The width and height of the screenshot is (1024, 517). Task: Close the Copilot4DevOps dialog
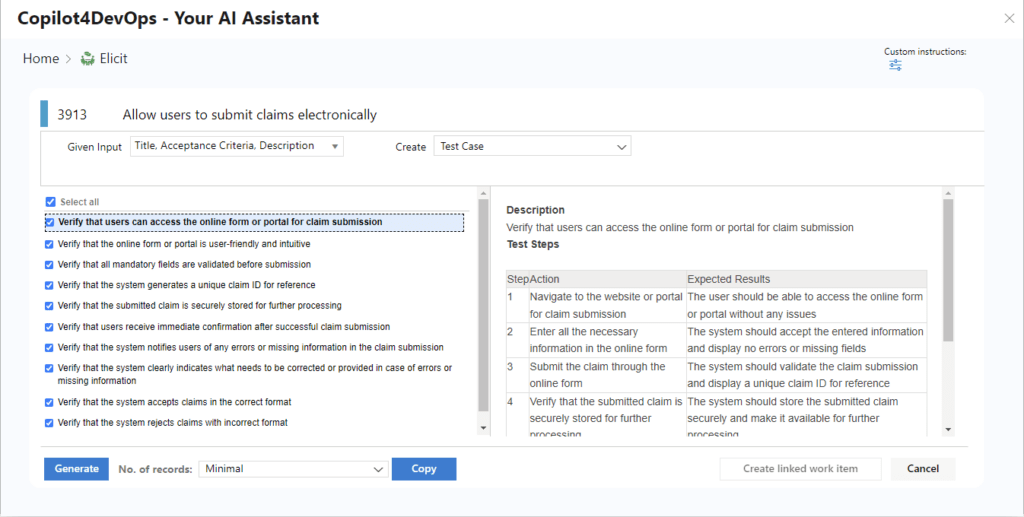click(1009, 18)
